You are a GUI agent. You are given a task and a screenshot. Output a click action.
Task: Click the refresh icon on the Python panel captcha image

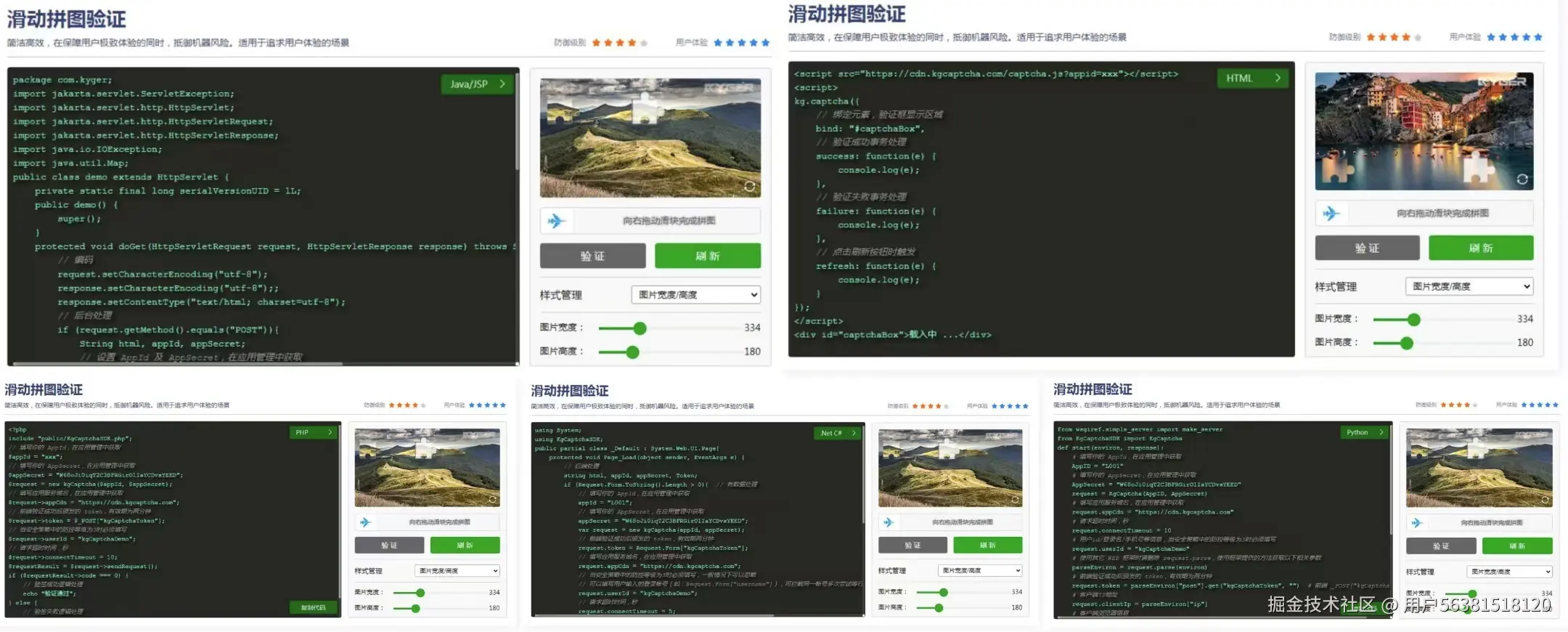point(1545,500)
